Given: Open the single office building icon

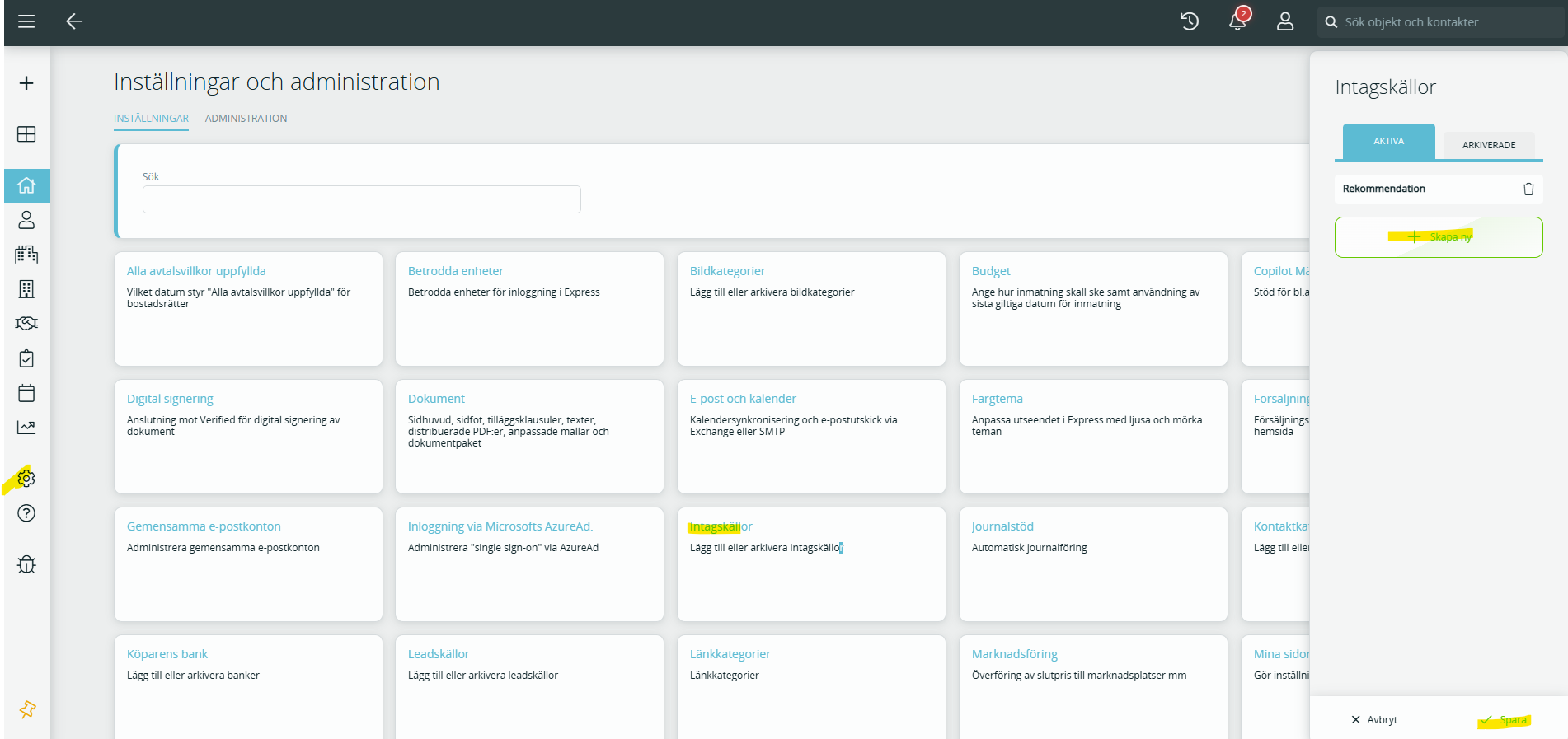Looking at the screenshot, I should coord(26,289).
